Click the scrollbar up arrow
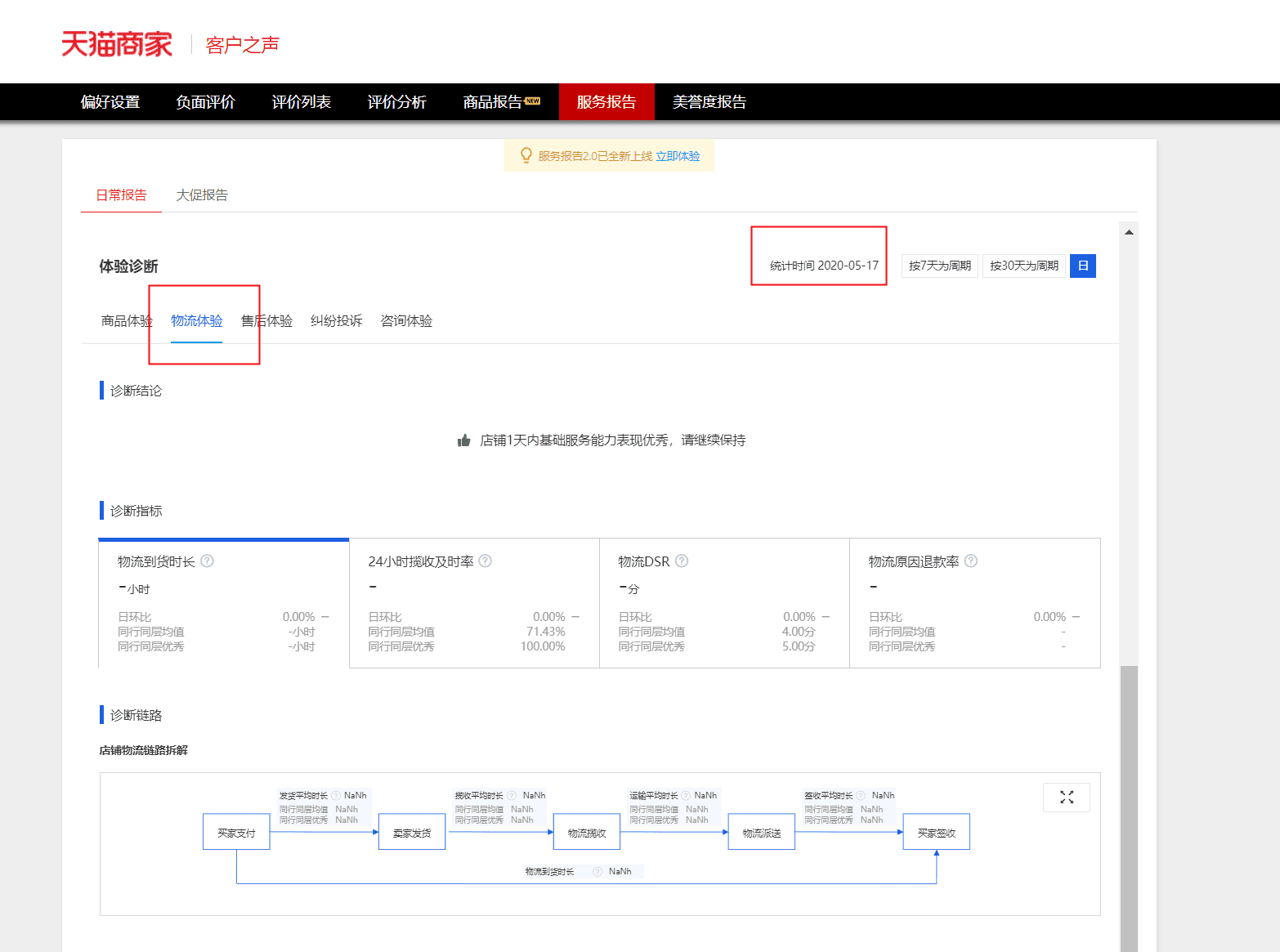Screen dimensions: 1280x952 pos(1129,232)
